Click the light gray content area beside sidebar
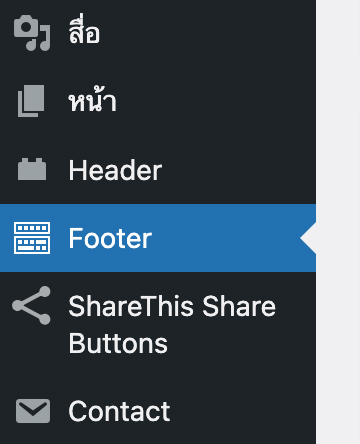Screen dimensions: 360x444 point(338,222)
